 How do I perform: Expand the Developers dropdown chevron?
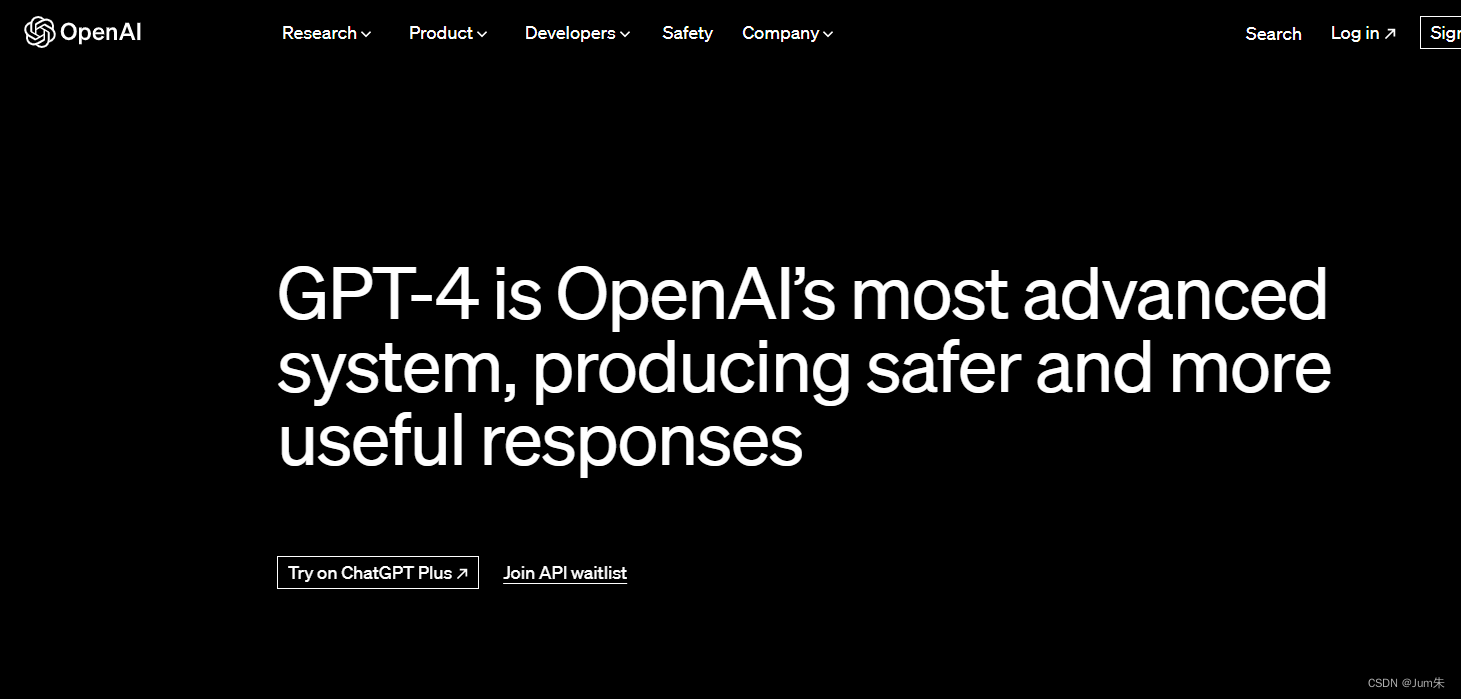(625, 34)
